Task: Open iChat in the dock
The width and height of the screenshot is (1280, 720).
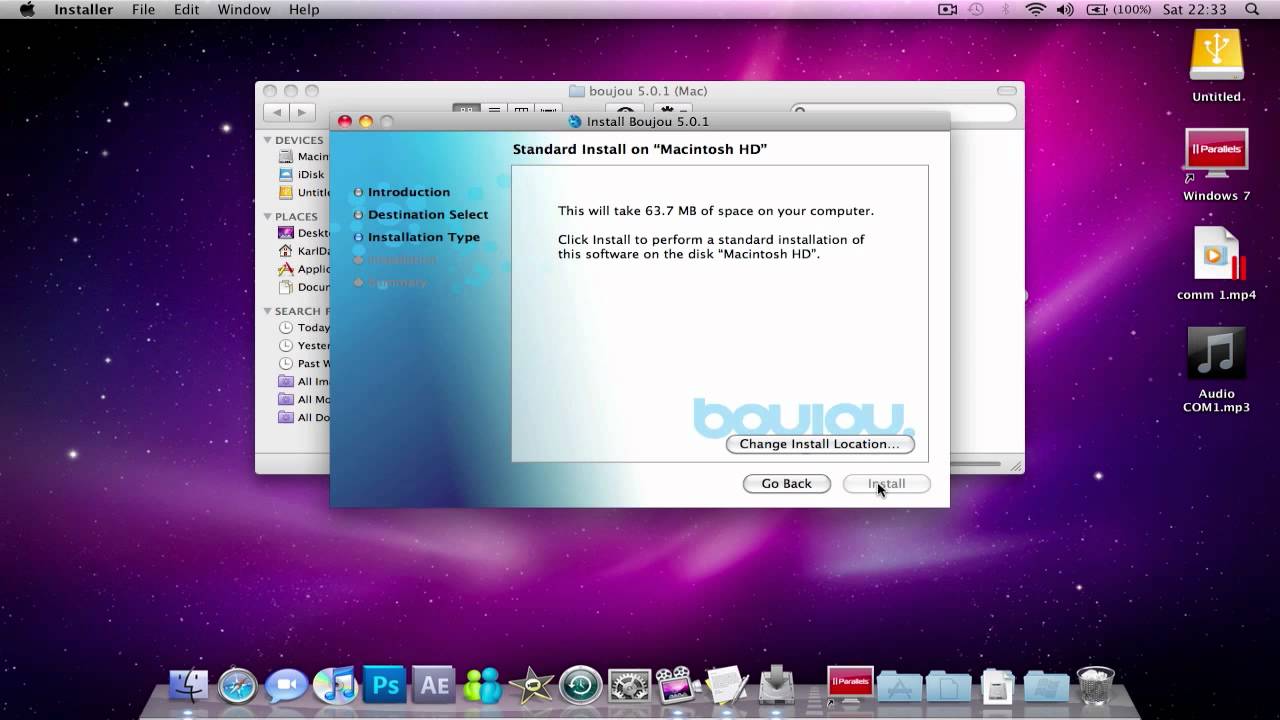Action: tap(286, 685)
